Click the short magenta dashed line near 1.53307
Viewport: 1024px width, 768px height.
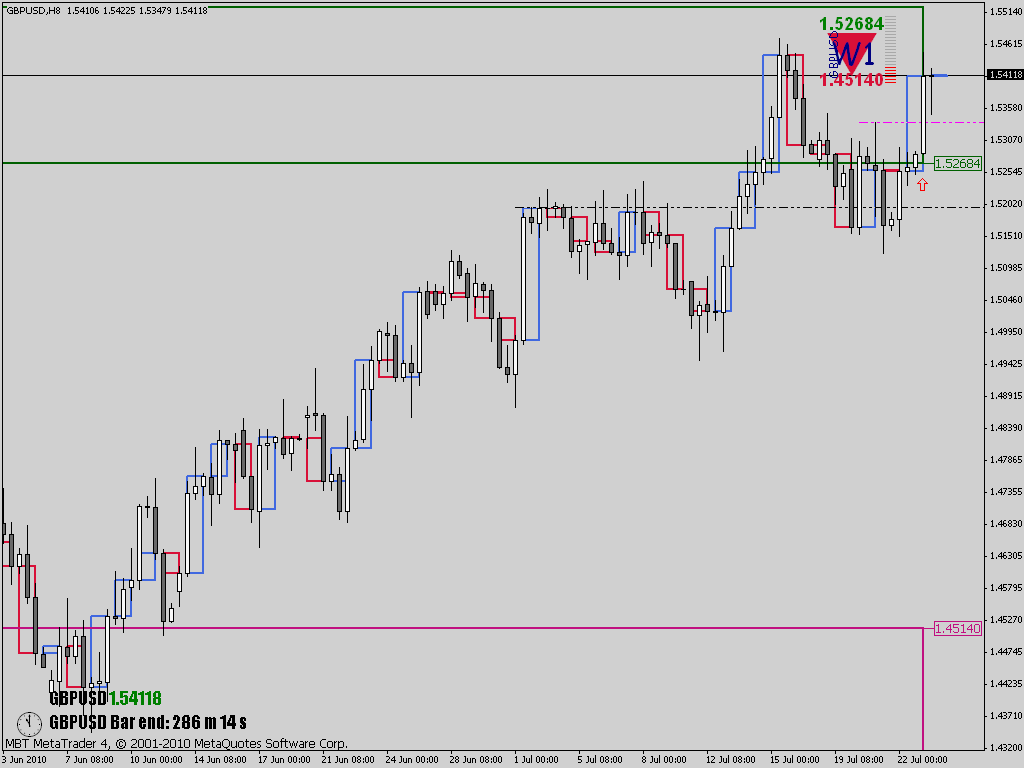[x=921, y=122]
